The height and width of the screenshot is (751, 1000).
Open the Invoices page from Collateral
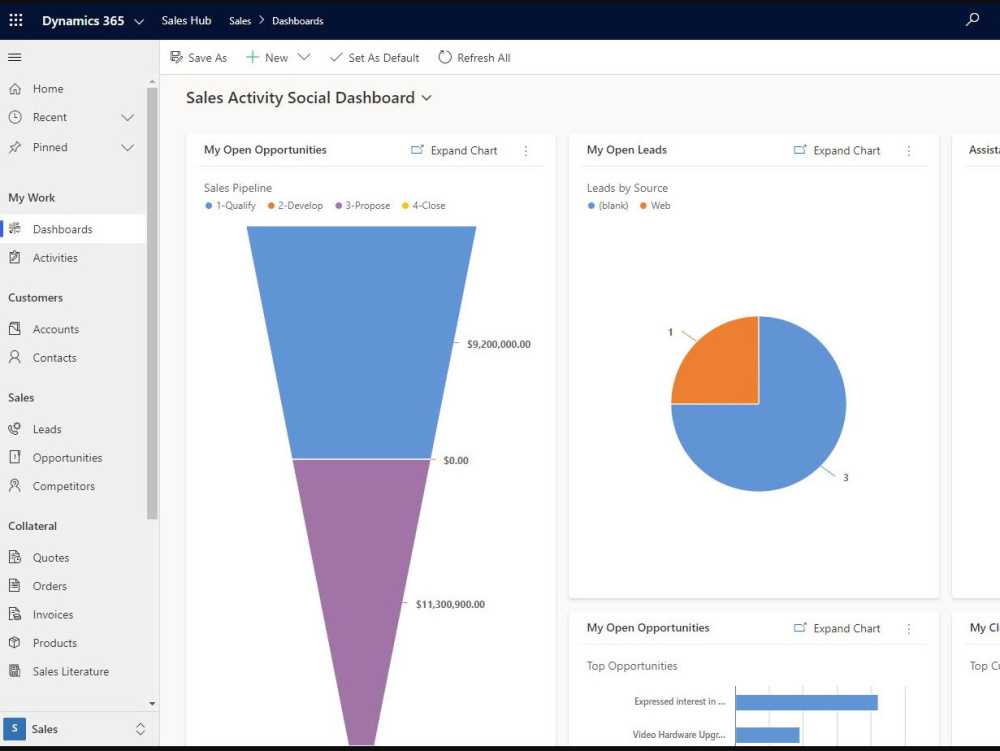click(51, 613)
